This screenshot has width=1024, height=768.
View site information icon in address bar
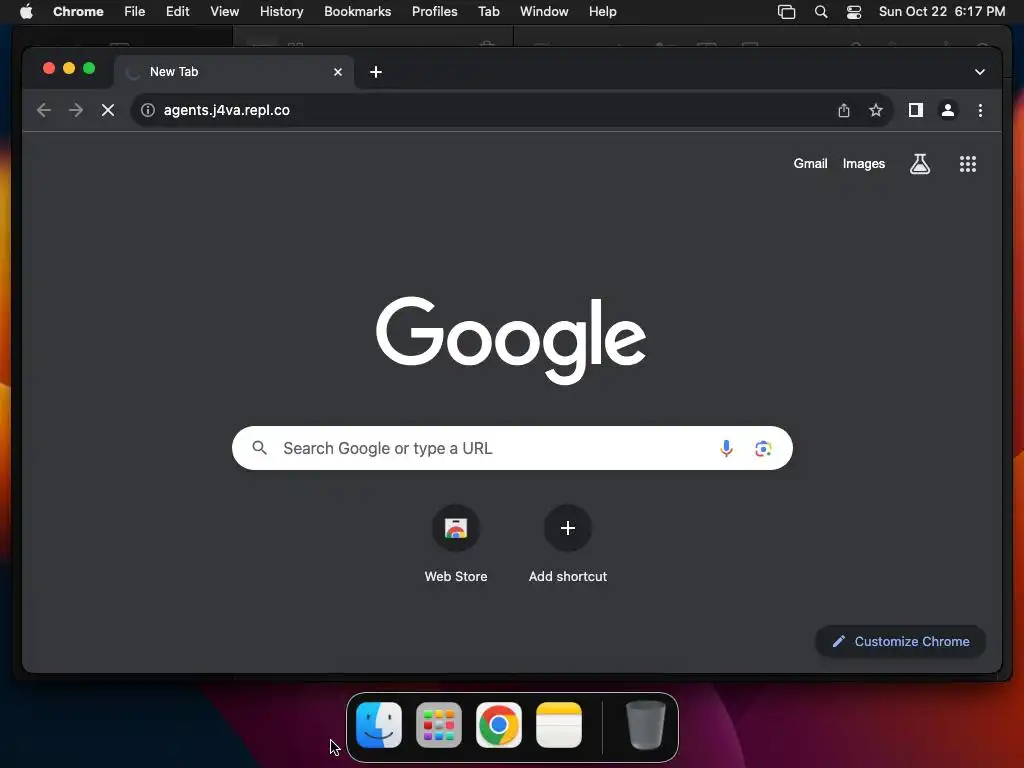[148, 110]
